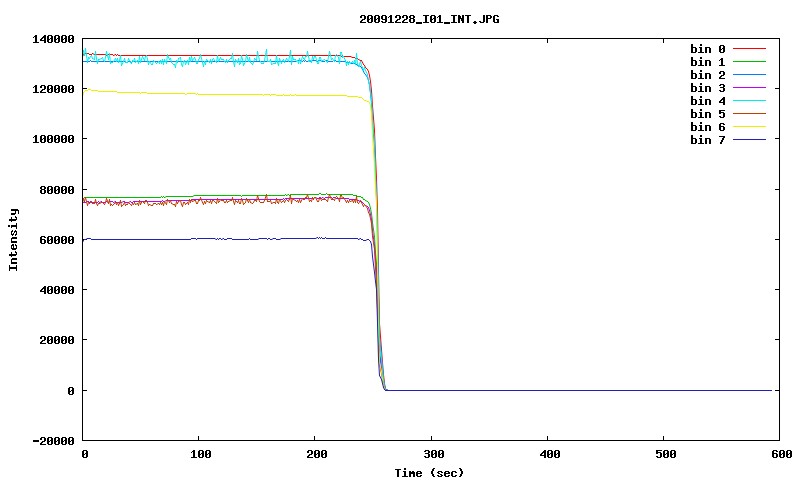Click the 100000 y-axis tick label

tap(53, 139)
